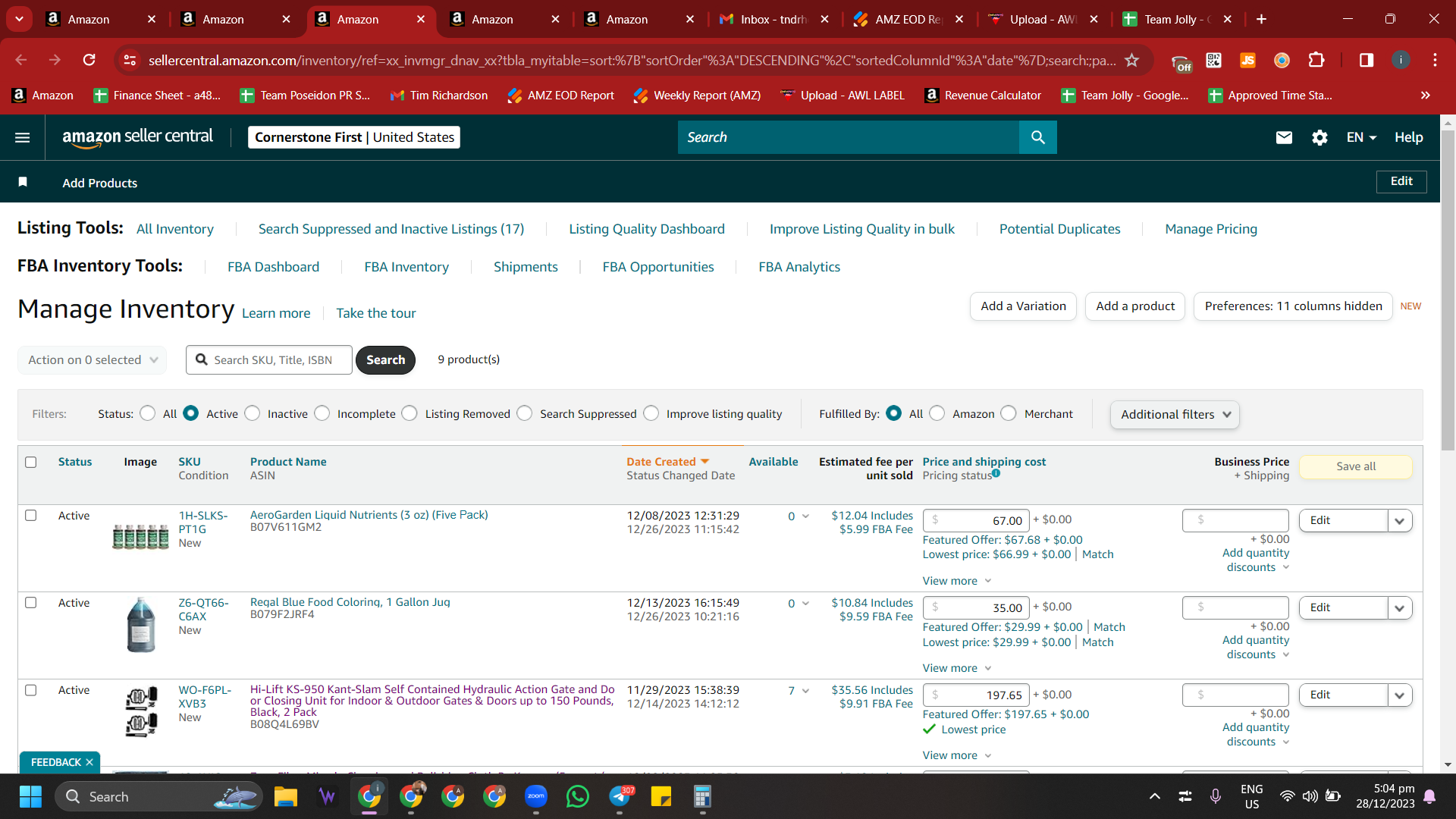Focus the Search SKU, Title, ISBN field
Viewport: 1456px width, 819px height.
[269, 359]
